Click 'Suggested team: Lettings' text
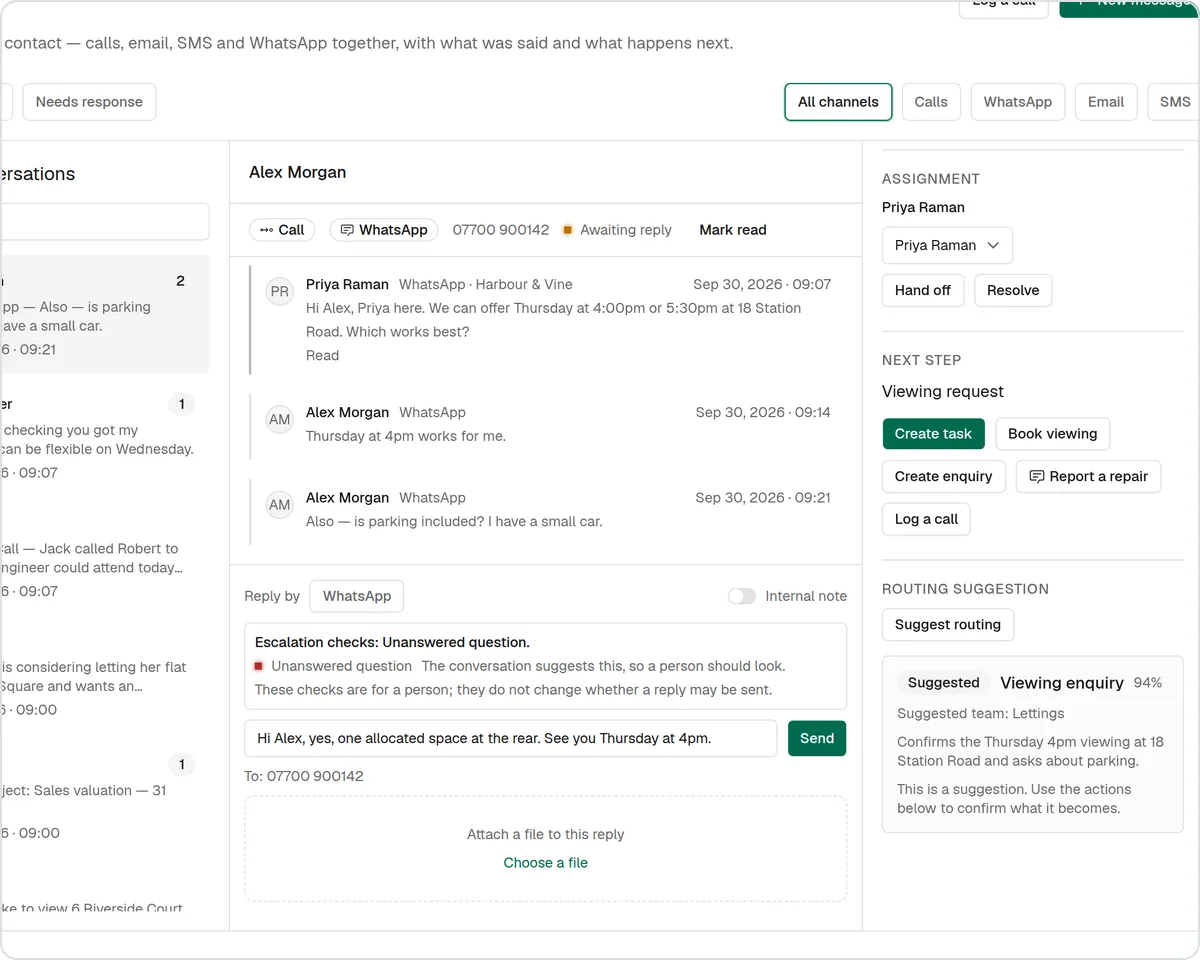 [981, 714]
